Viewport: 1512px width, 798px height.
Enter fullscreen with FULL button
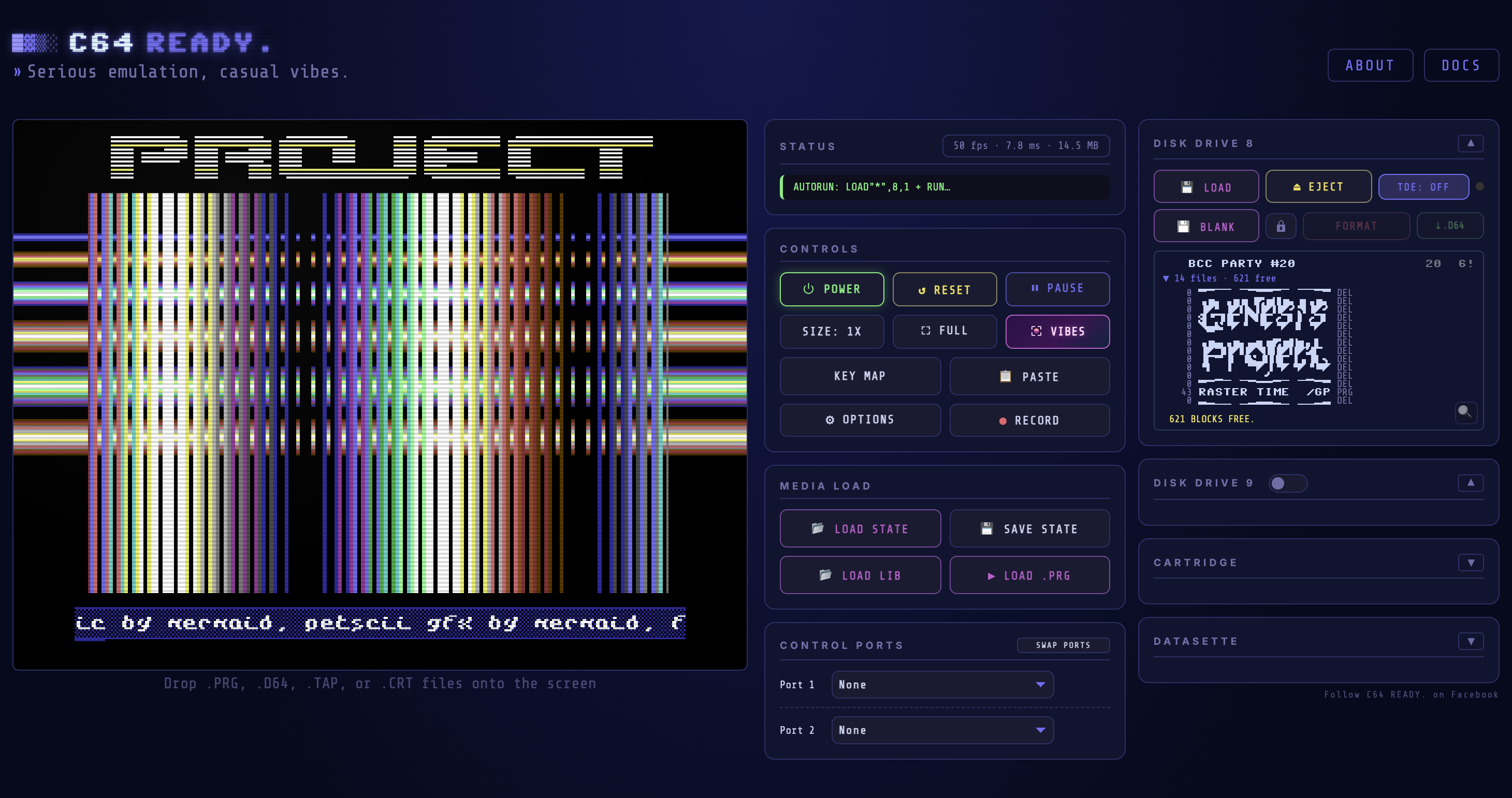tap(944, 331)
